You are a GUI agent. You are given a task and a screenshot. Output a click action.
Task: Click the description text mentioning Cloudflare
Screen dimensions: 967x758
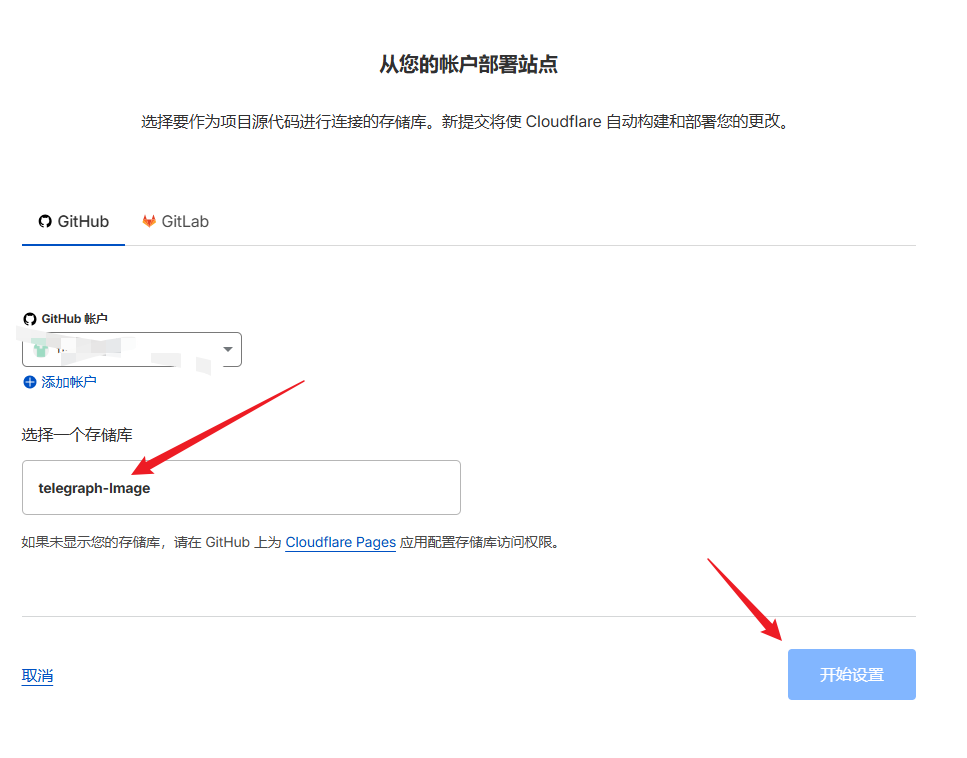[465, 123]
